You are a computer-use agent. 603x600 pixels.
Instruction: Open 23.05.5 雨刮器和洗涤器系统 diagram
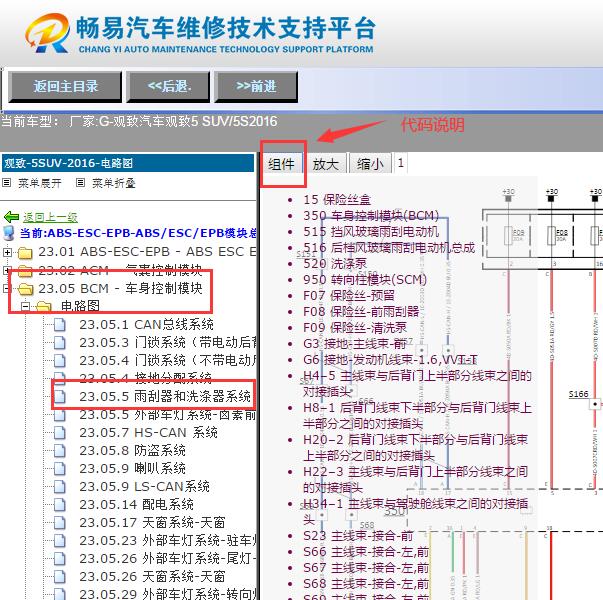(165, 396)
